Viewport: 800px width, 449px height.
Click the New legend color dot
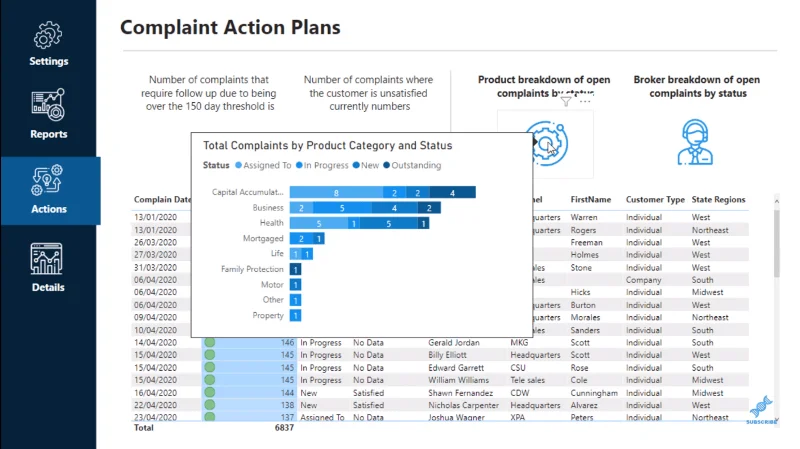point(356,165)
